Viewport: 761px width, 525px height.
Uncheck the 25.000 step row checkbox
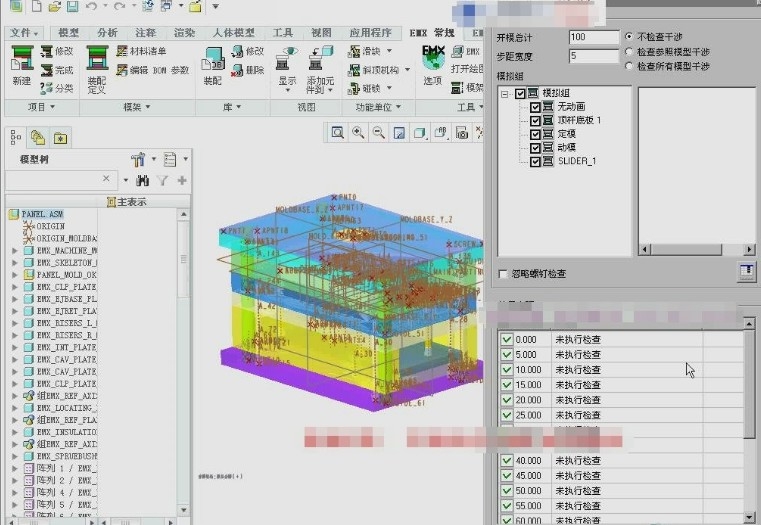point(507,415)
